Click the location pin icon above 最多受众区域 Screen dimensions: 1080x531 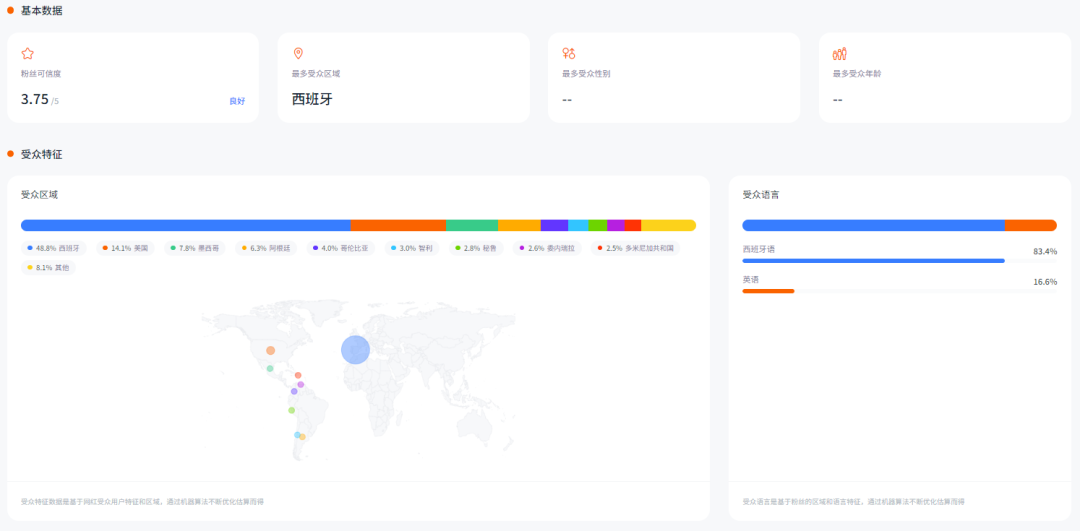click(298, 54)
